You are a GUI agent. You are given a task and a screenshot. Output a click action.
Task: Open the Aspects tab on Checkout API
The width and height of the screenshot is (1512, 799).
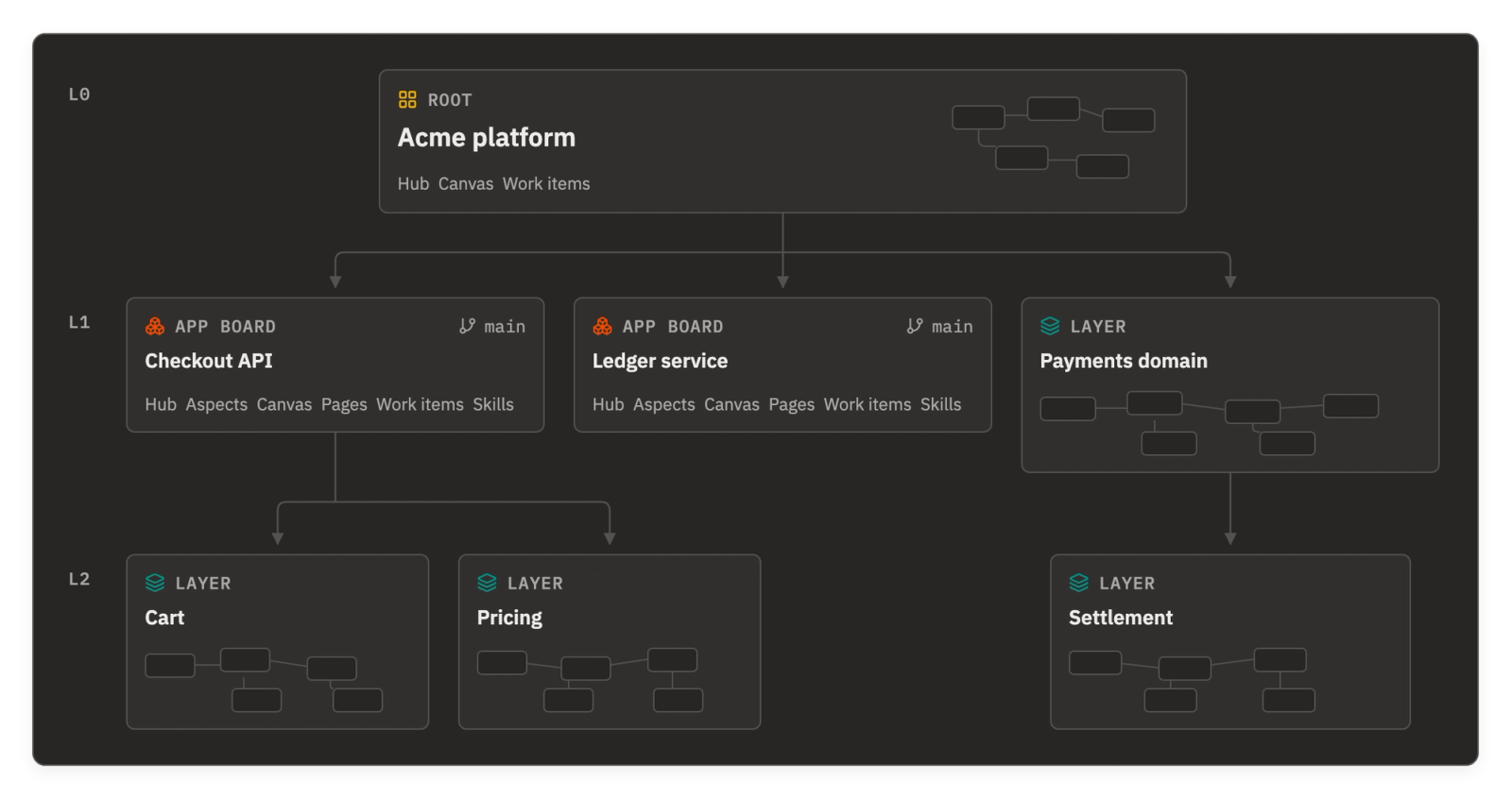click(x=216, y=404)
